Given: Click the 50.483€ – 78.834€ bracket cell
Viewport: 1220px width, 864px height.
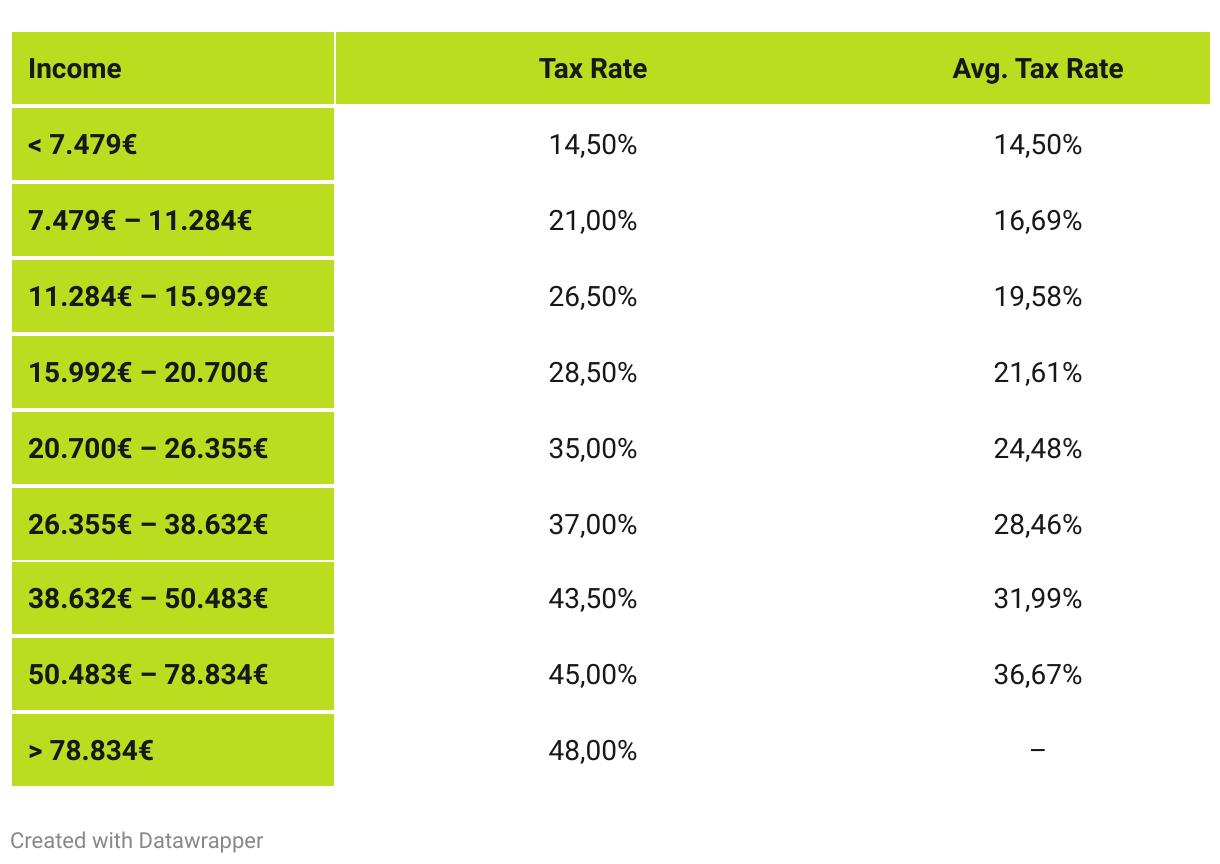Looking at the screenshot, I should [173, 674].
